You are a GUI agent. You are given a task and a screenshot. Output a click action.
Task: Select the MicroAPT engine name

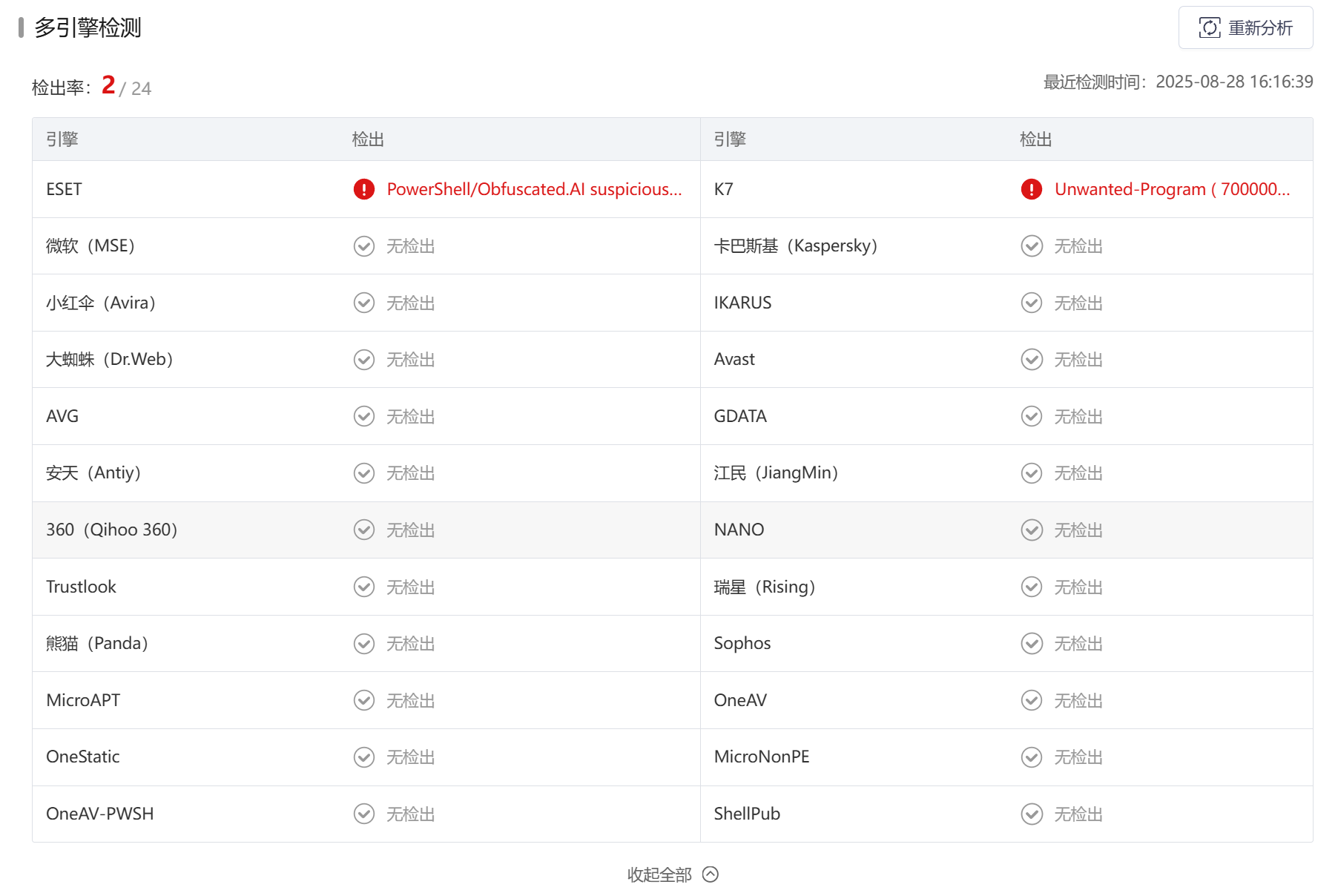click(83, 700)
